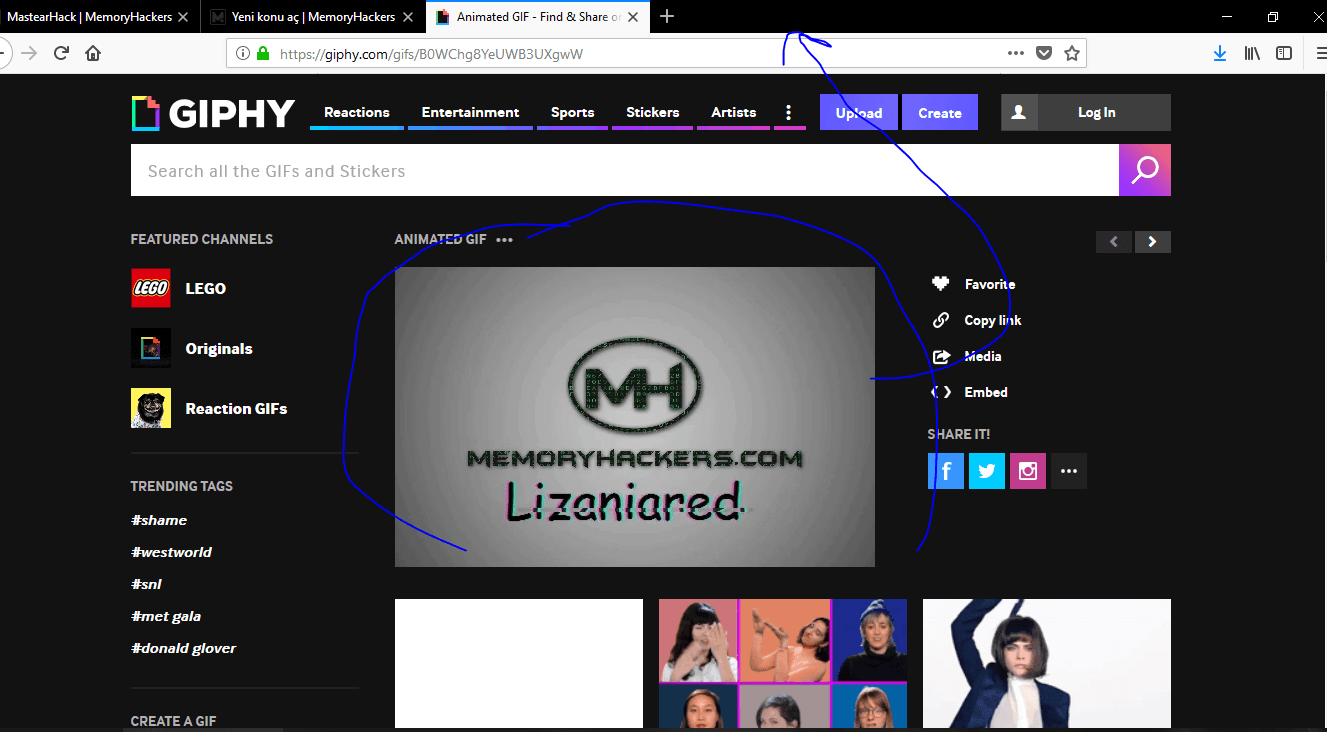The width and height of the screenshot is (1327, 732).
Task: Reload the page
Action: tap(61, 53)
